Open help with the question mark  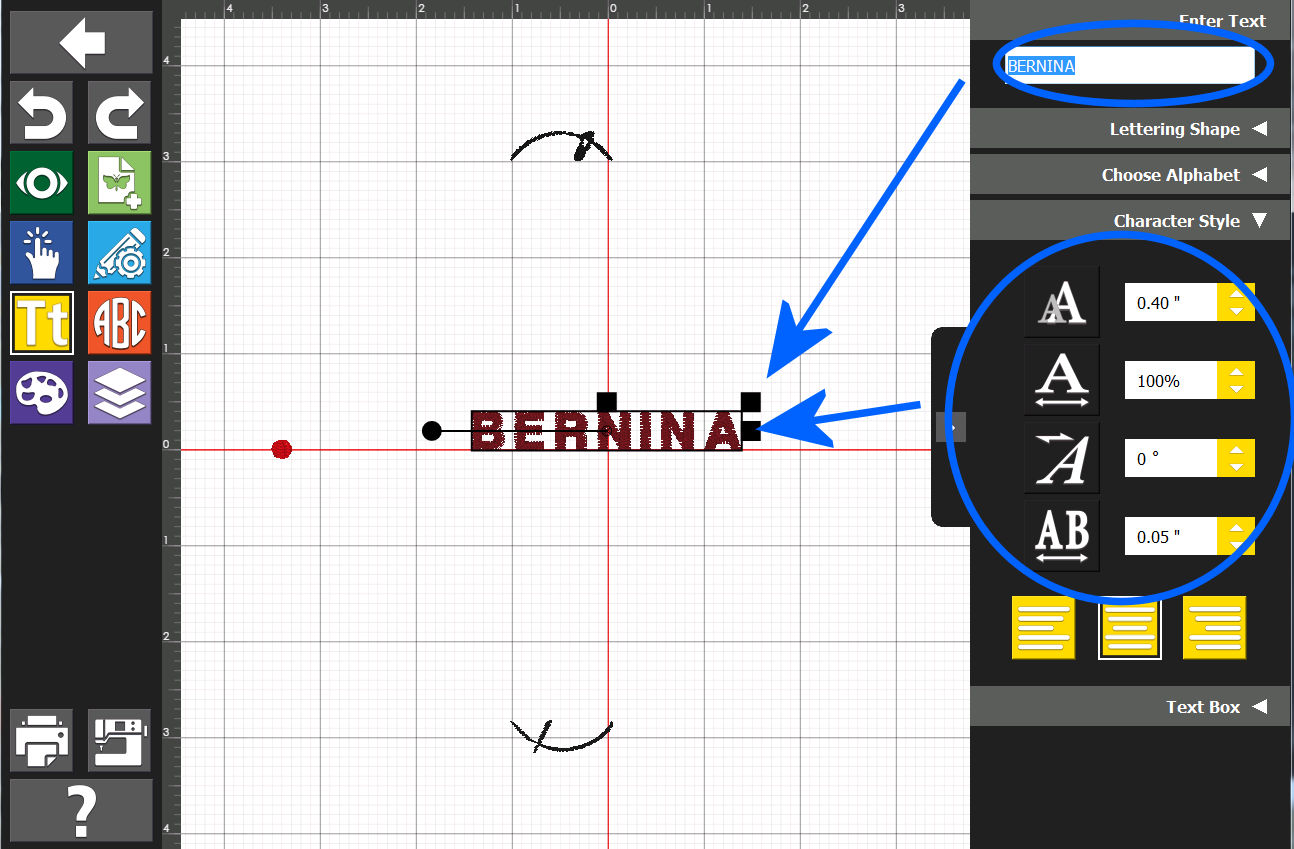pos(81,810)
